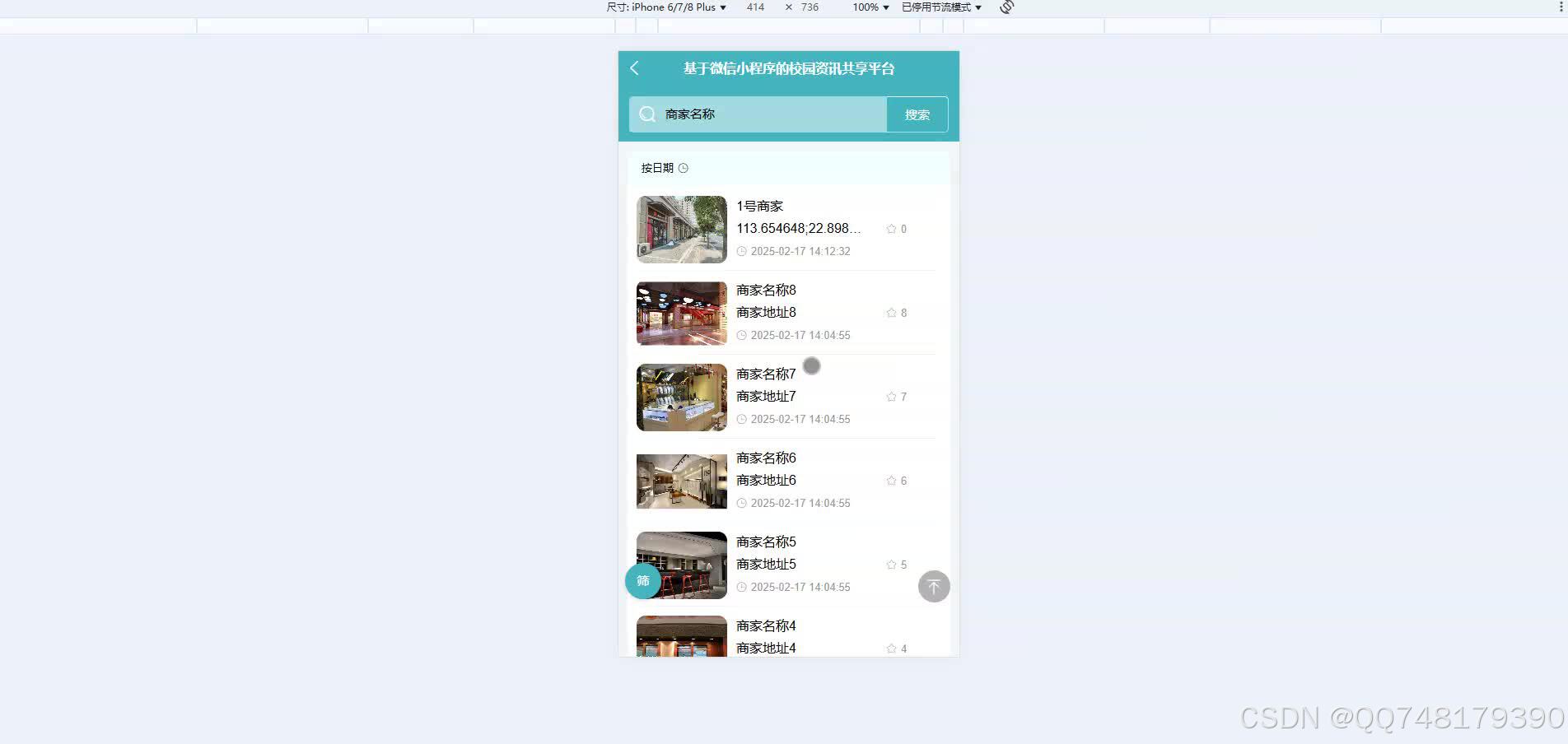Open the 筛 floating filter button
This screenshot has height=744, width=1568.
click(642, 580)
